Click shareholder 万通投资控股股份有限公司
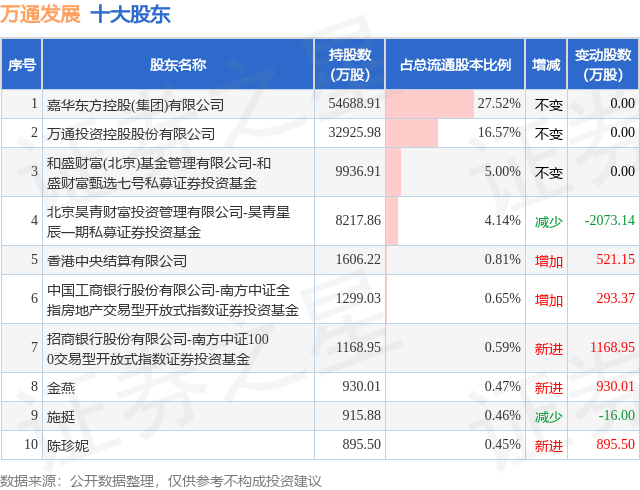Screen dimensions: 640x490 click(x=131, y=134)
